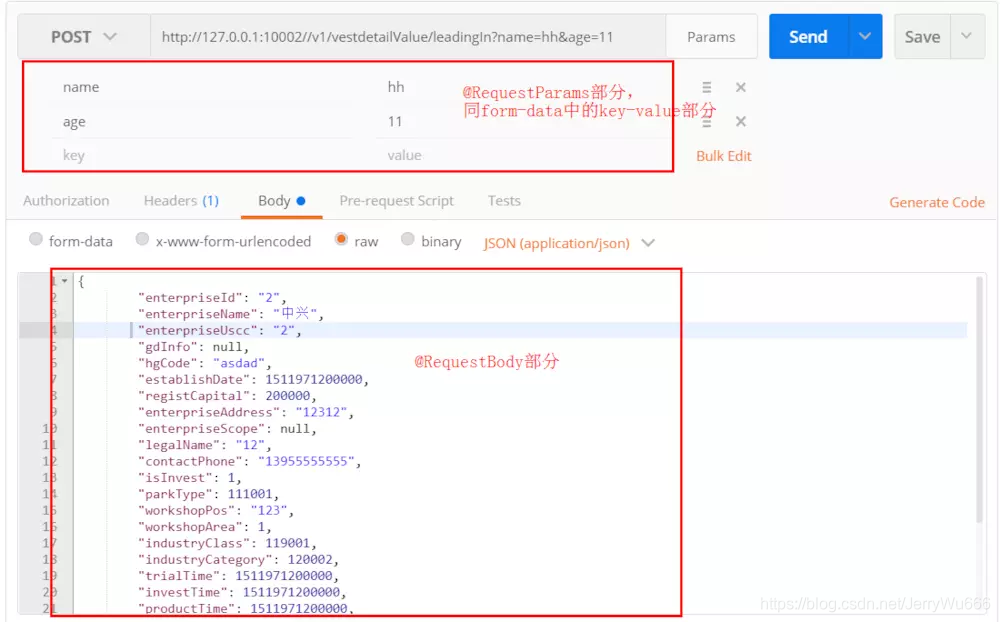
Task: Click the "trialTime" line
Action: tap(239, 577)
